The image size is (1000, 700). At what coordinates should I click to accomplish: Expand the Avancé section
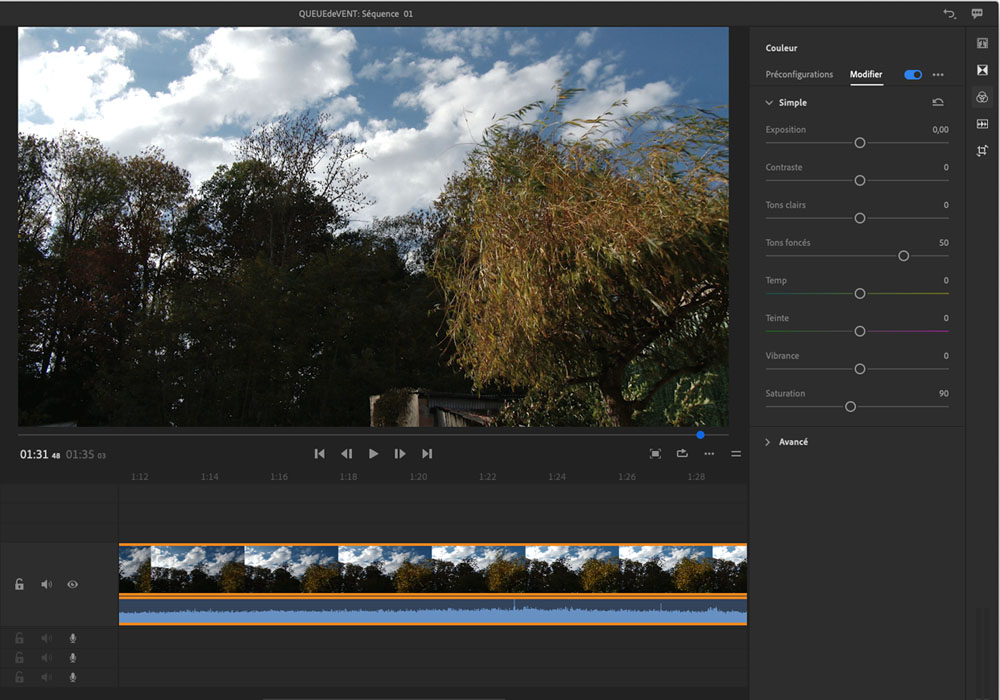pos(769,442)
